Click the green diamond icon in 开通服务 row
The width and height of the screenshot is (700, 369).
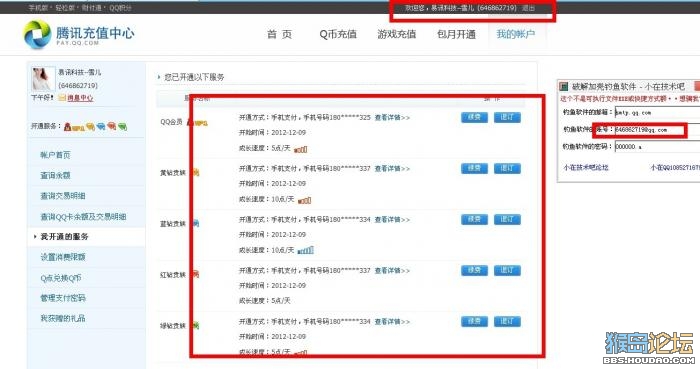coord(122,127)
